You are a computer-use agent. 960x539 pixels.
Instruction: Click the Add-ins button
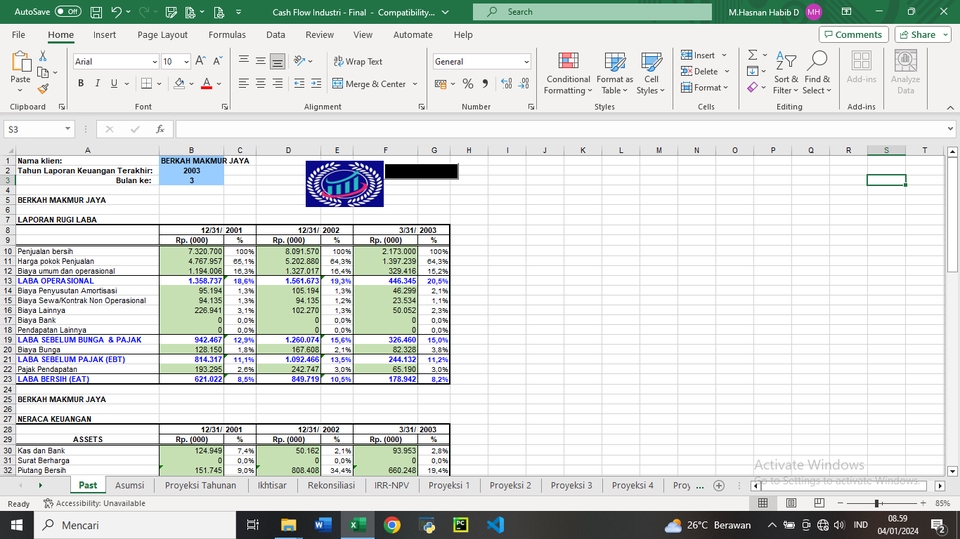(x=861, y=67)
